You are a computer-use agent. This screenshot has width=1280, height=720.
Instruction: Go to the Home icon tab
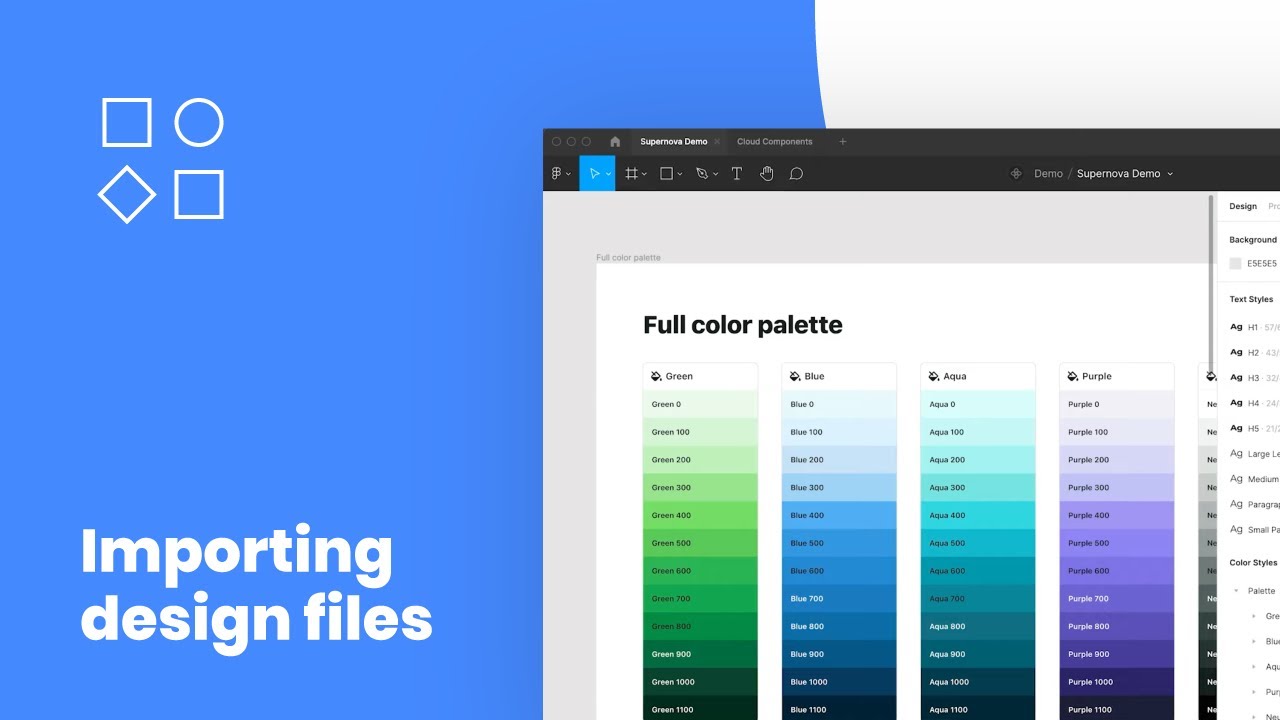(x=615, y=142)
